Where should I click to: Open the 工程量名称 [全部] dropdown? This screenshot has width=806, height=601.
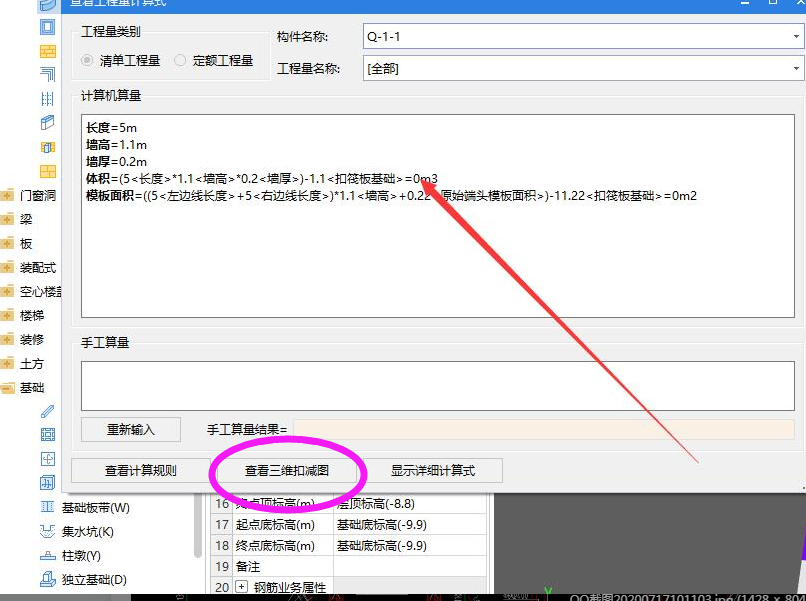796,68
